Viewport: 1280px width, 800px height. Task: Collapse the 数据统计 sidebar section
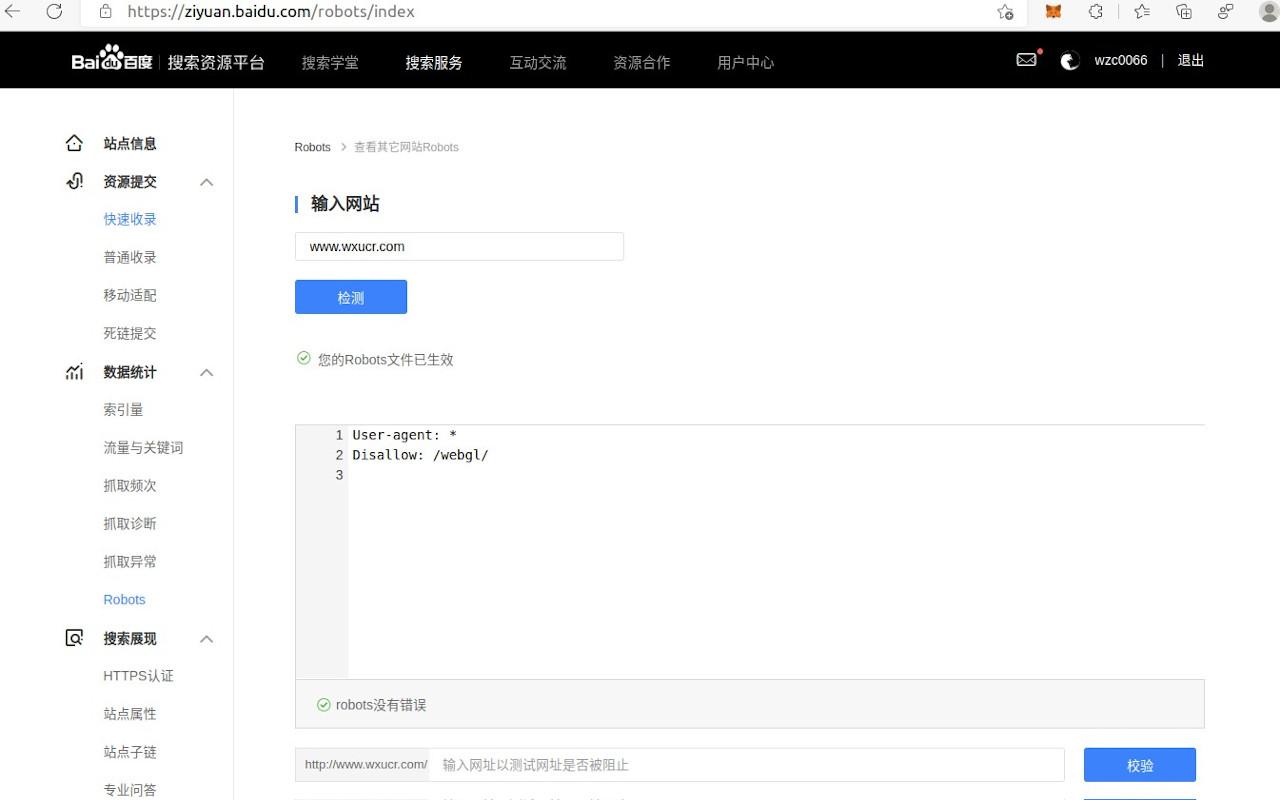pyautogui.click(x=206, y=372)
